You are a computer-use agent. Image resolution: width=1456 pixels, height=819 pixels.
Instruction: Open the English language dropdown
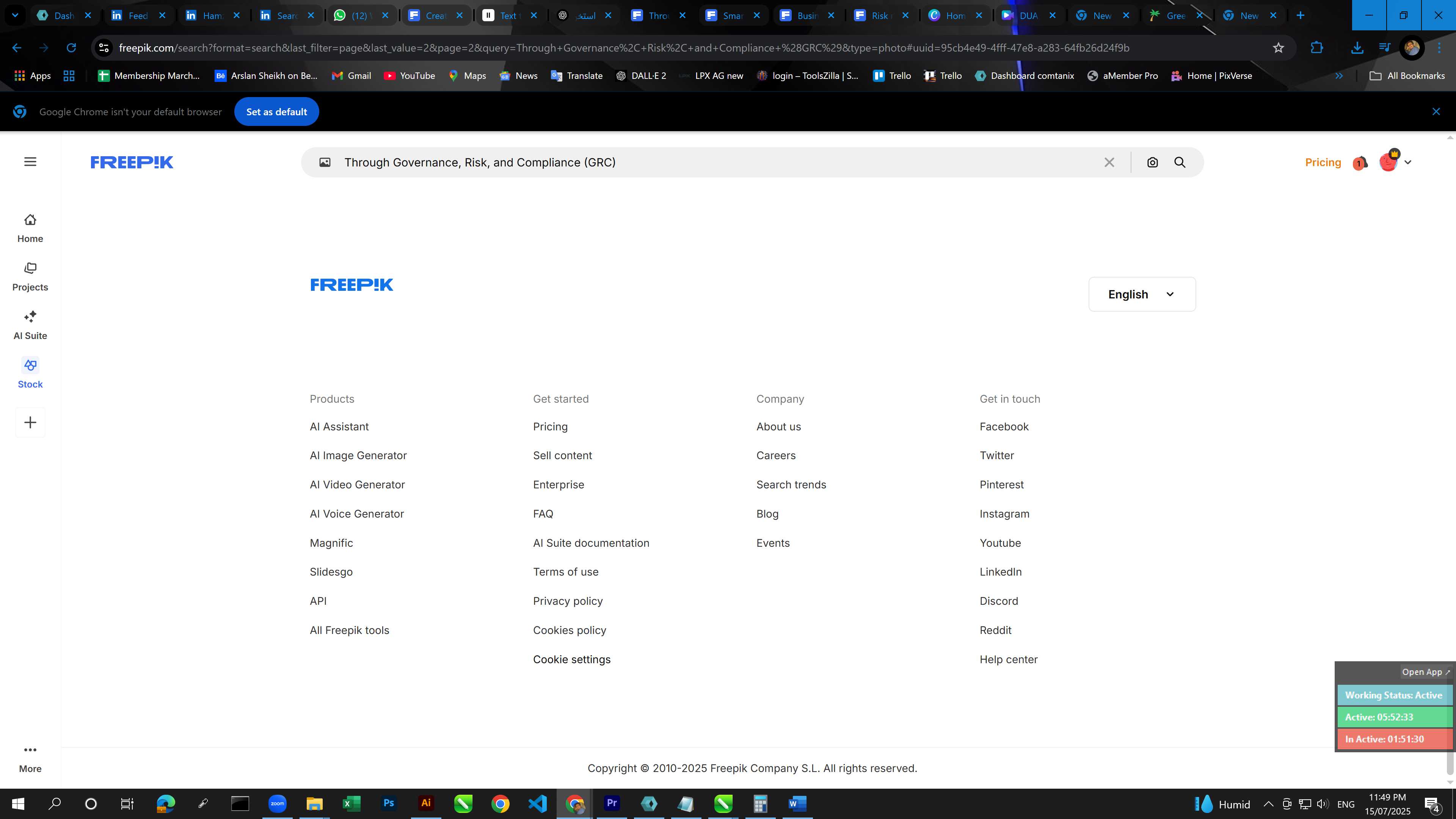tap(1142, 294)
